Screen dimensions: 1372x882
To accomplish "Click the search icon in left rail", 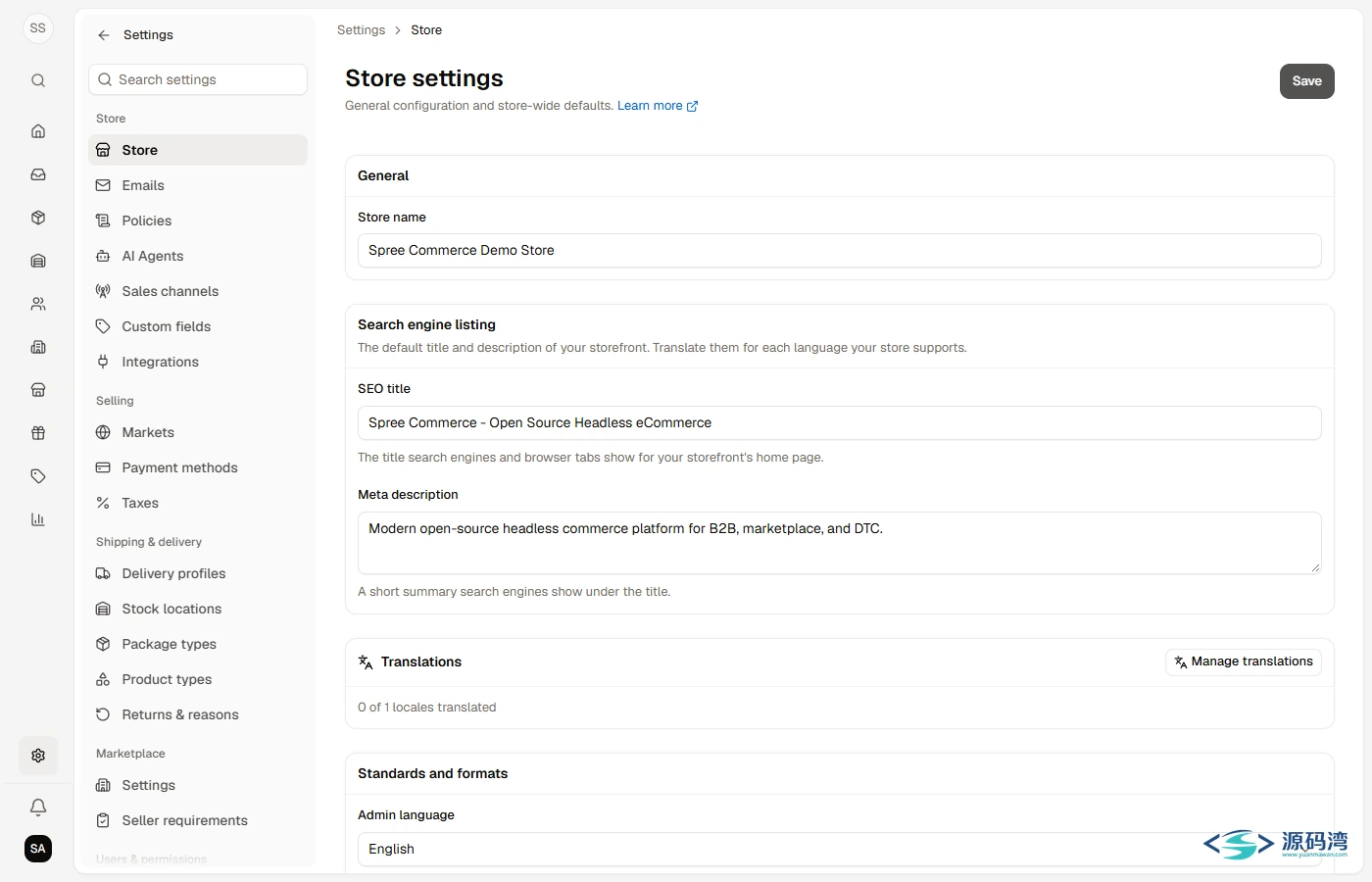I will [x=38, y=80].
